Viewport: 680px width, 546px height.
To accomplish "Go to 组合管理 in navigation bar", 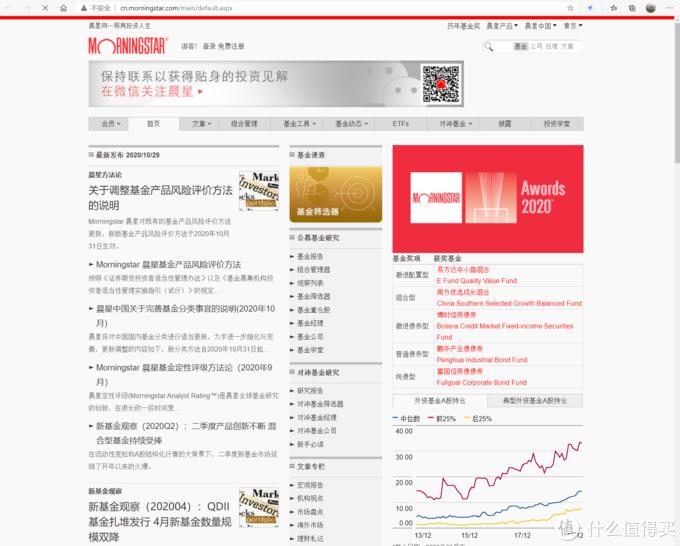I will click(244, 124).
